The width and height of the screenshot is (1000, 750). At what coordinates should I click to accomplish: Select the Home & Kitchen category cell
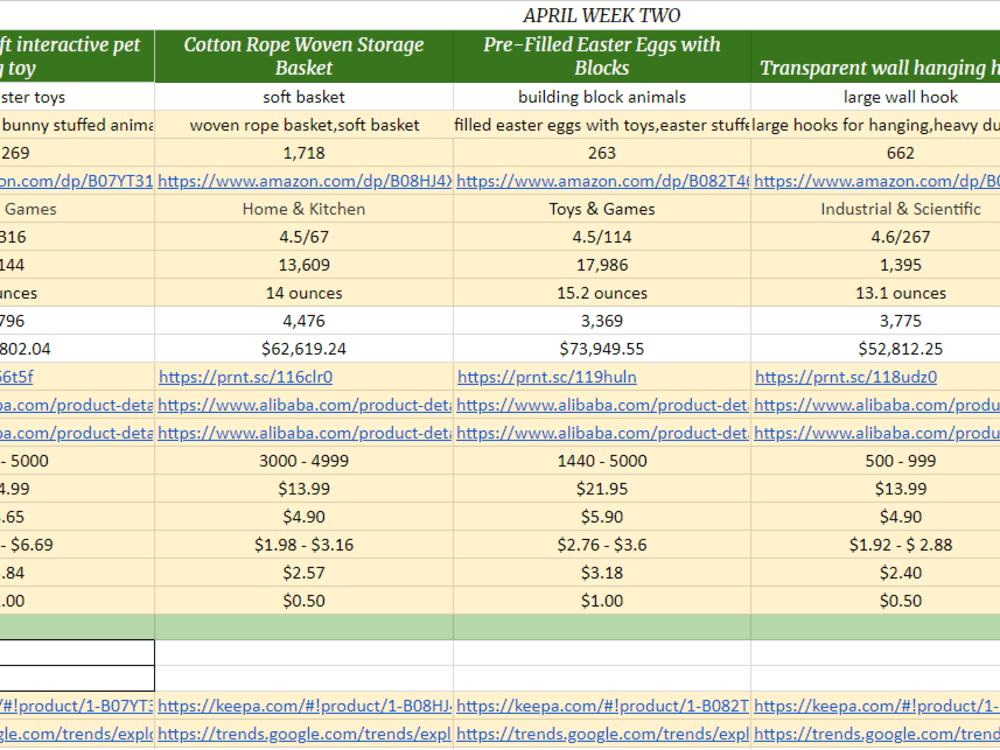[304, 209]
